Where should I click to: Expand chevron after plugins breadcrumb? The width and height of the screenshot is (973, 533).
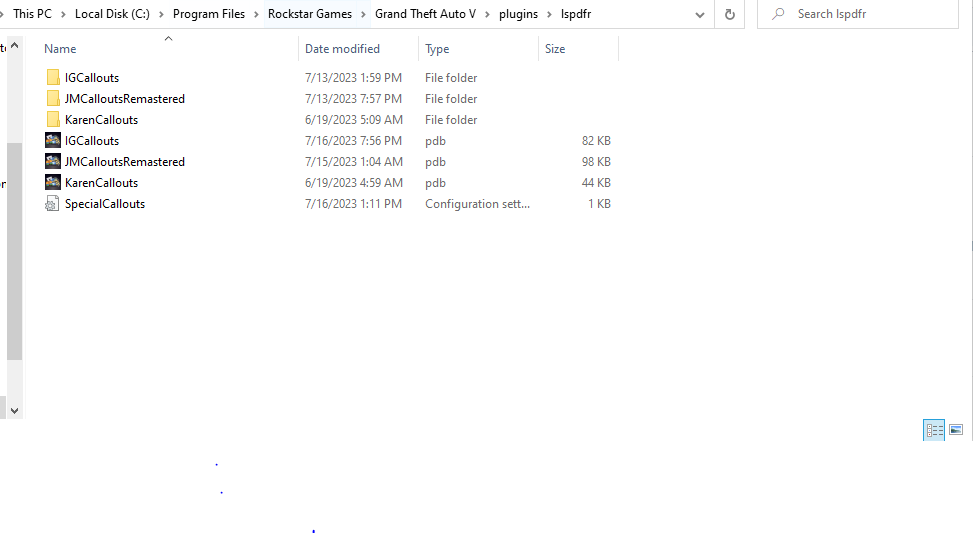tap(549, 14)
